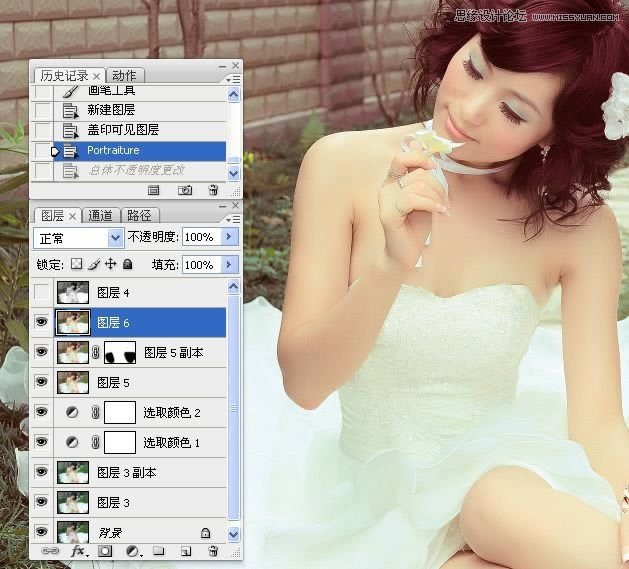Click the lock transparent pixels icon
This screenshot has height=569, width=629.
coord(76,265)
